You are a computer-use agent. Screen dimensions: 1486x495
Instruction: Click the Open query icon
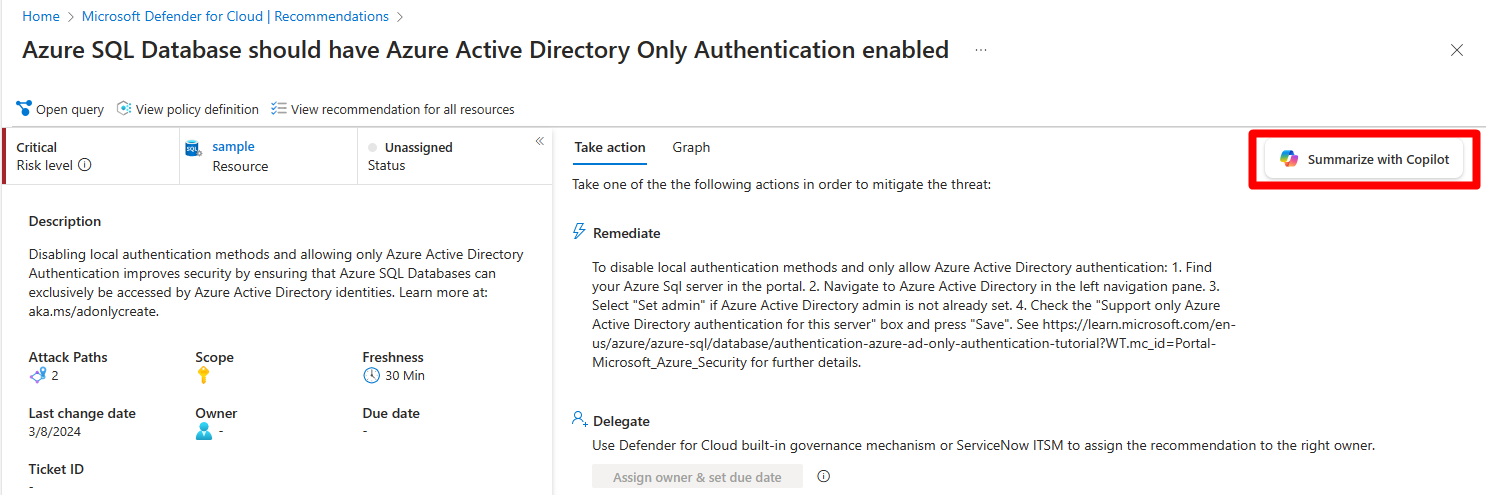click(24, 108)
